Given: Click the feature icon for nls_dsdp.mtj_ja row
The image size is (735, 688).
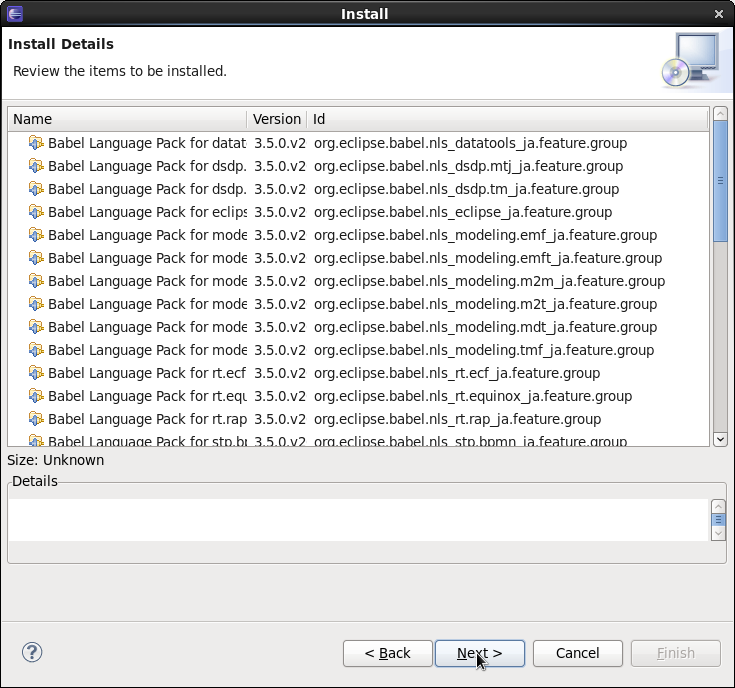Looking at the screenshot, I should coord(36,165).
